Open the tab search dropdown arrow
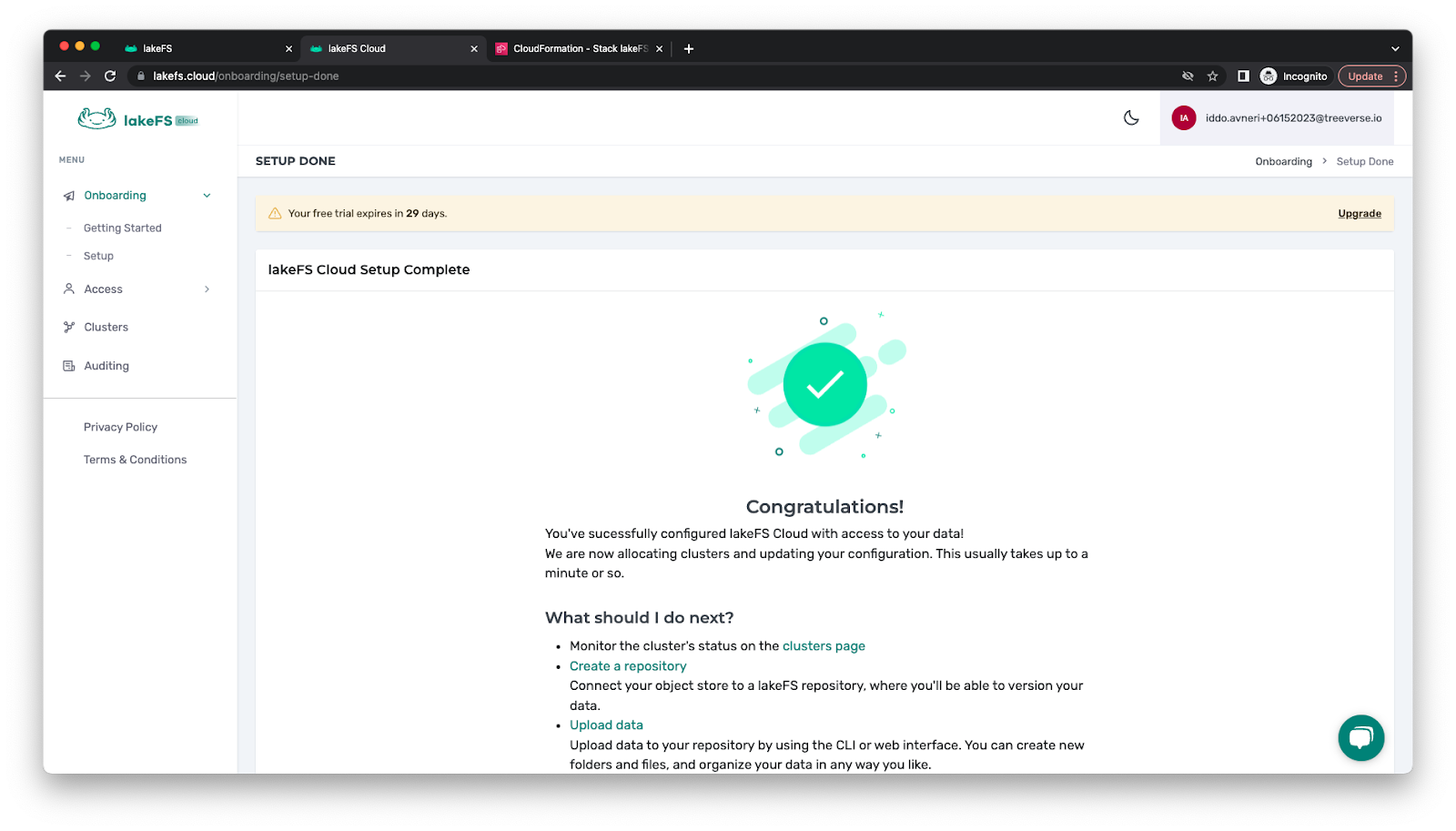The height and width of the screenshot is (831, 1456). [1395, 49]
